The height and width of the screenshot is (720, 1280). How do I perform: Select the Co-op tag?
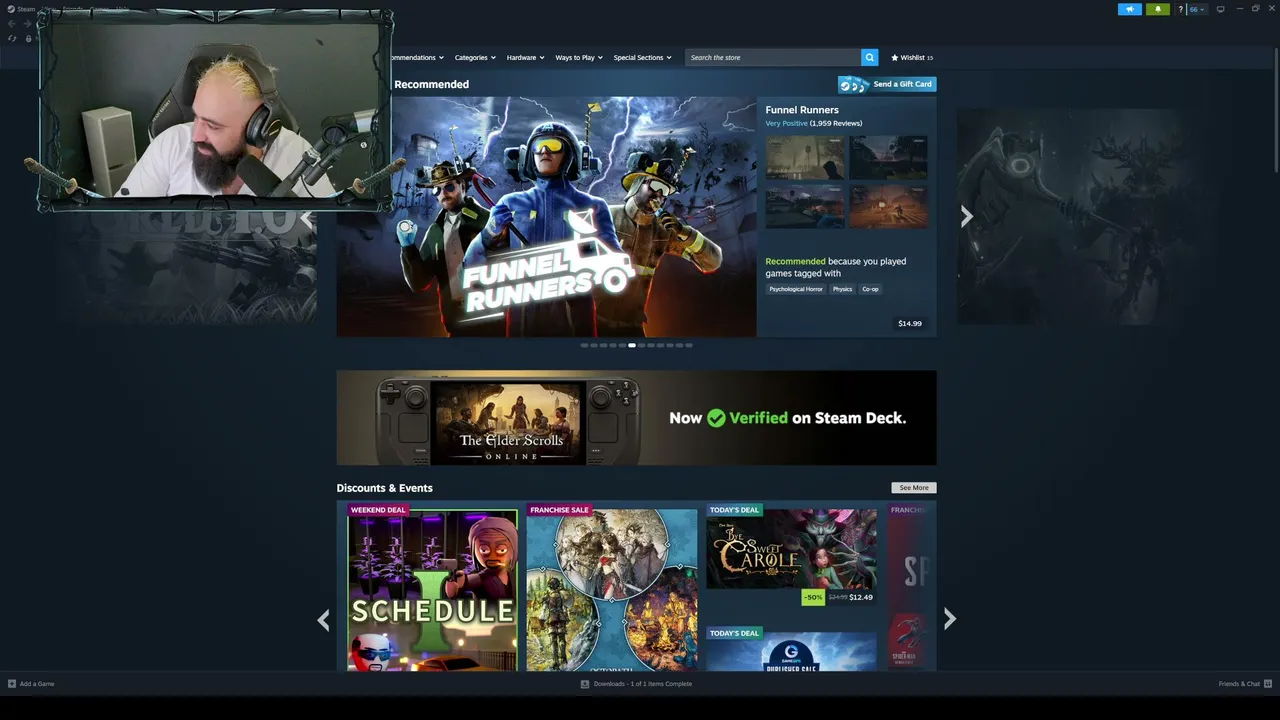(x=870, y=289)
